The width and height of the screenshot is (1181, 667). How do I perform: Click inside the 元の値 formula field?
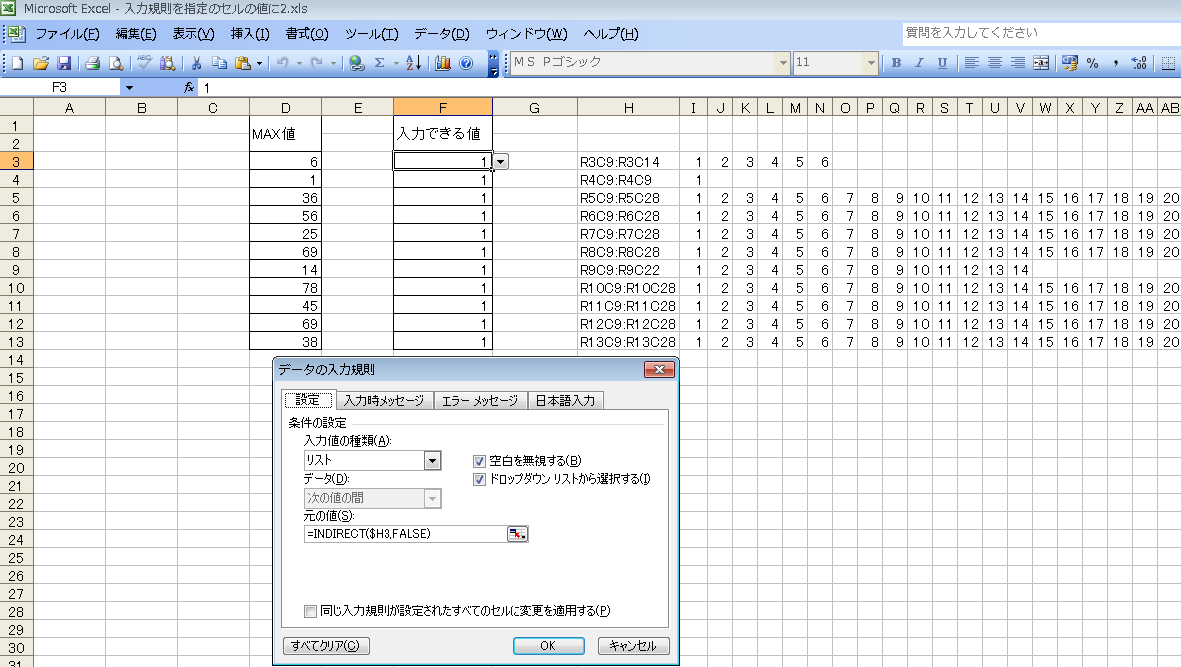click(x=400, y=533)
